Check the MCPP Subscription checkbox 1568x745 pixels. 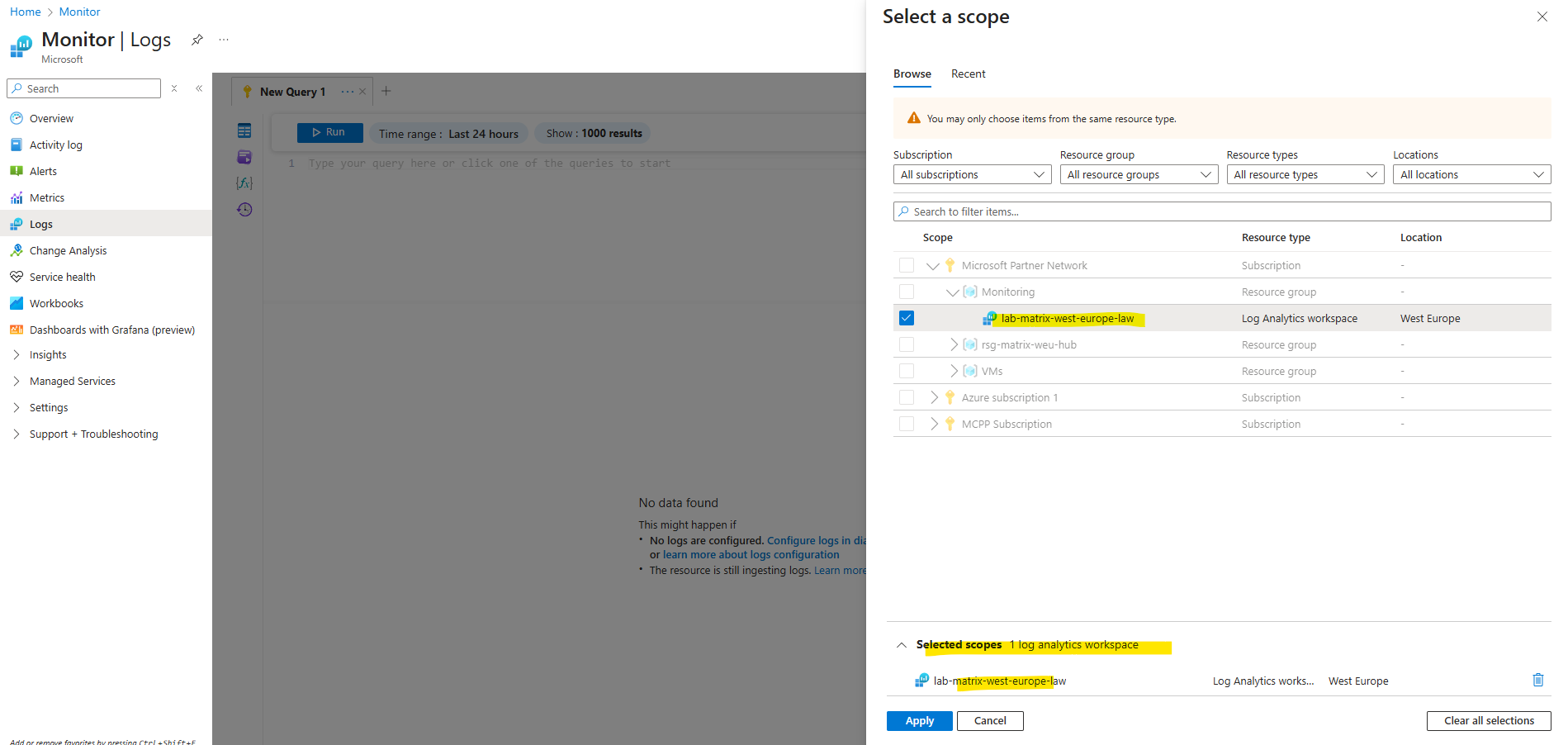pos(907,424)
